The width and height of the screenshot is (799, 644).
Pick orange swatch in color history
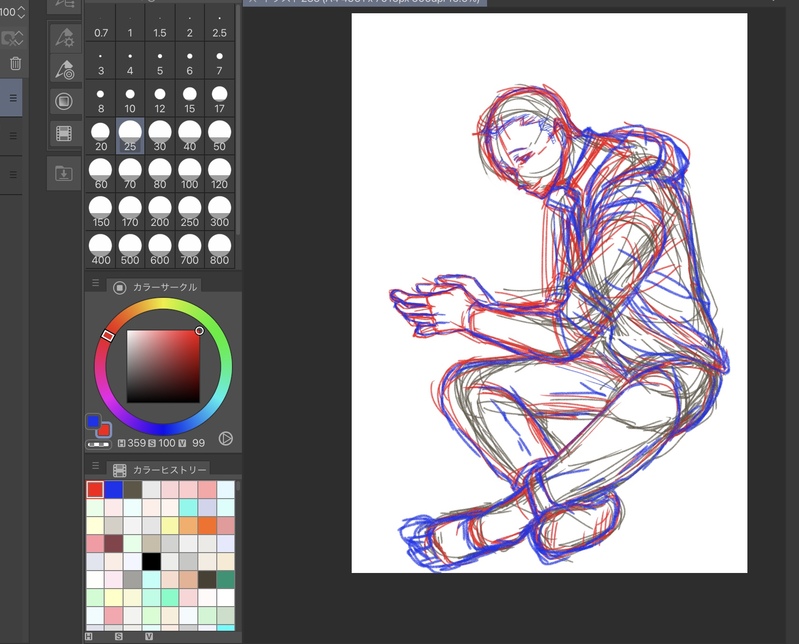point(207,526)
